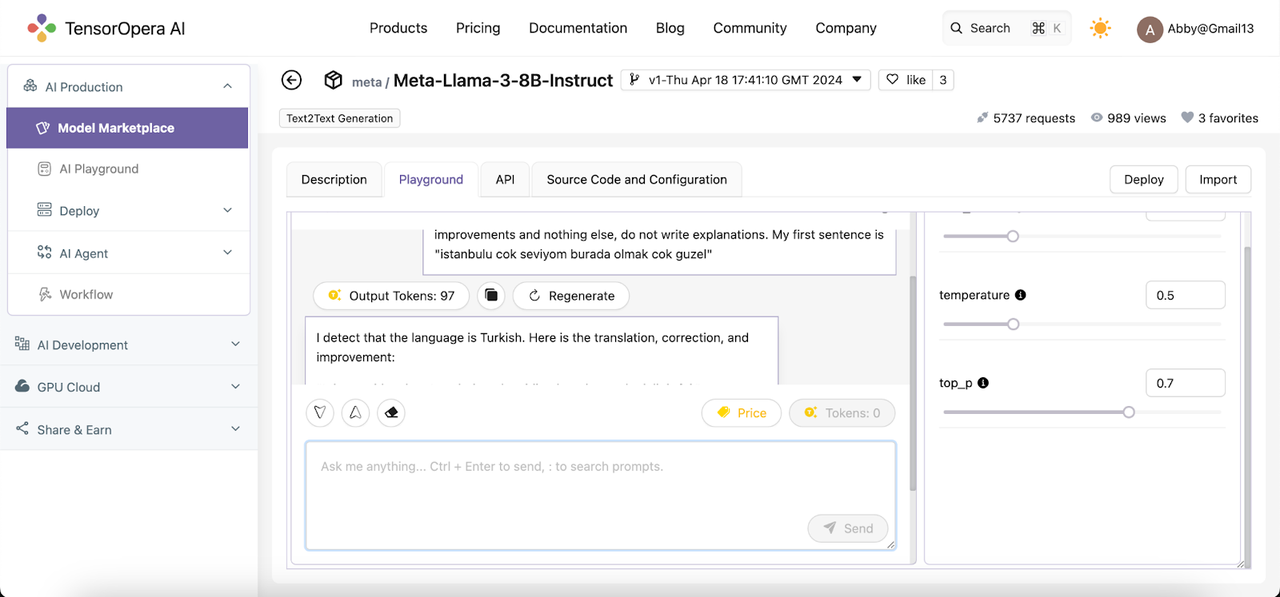Viewport: 1280px width, 597px height.
Task: Click the Abby@Gmail13 username
Action: (x=1210, y=29)
